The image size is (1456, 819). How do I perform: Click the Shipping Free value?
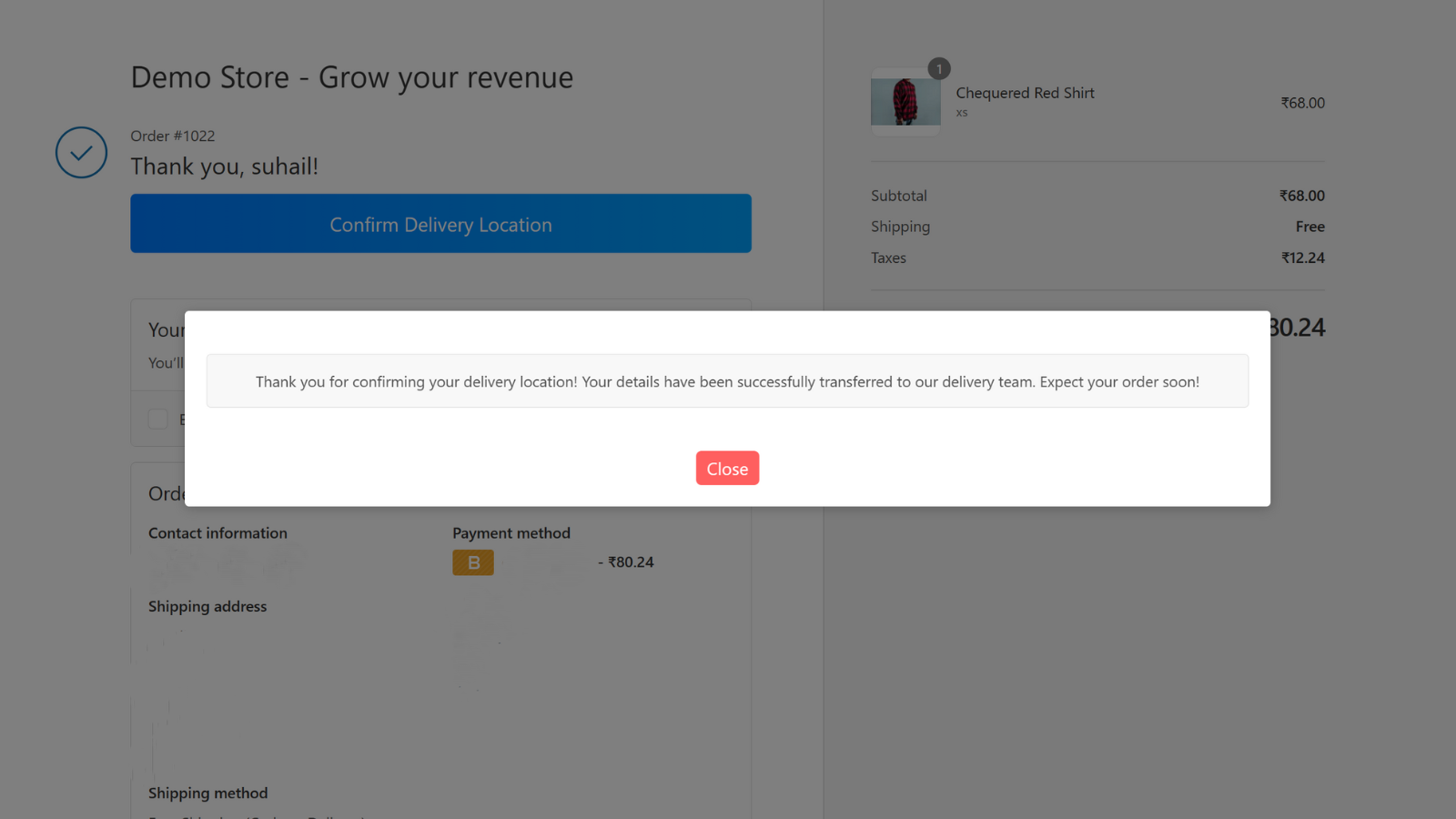pos(1309,227)
